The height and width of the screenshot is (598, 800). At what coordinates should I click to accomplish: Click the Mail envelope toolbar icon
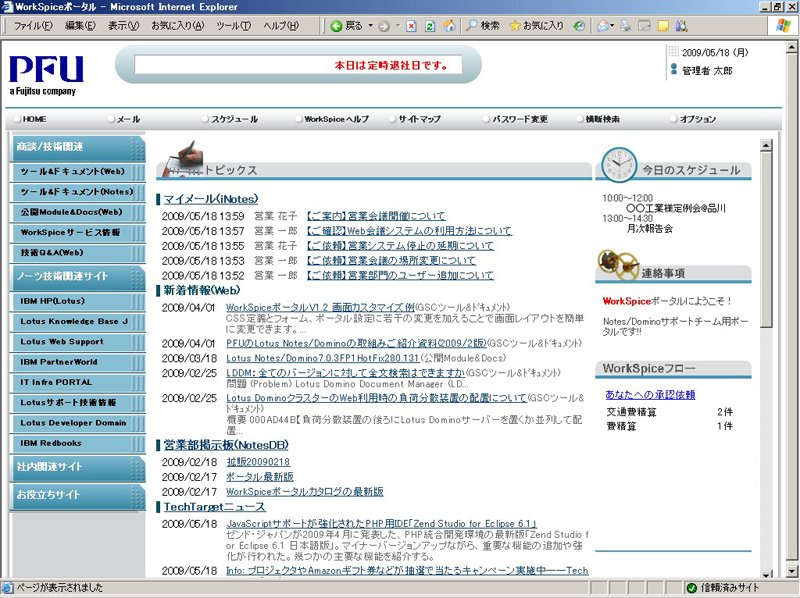coord(603,26)
